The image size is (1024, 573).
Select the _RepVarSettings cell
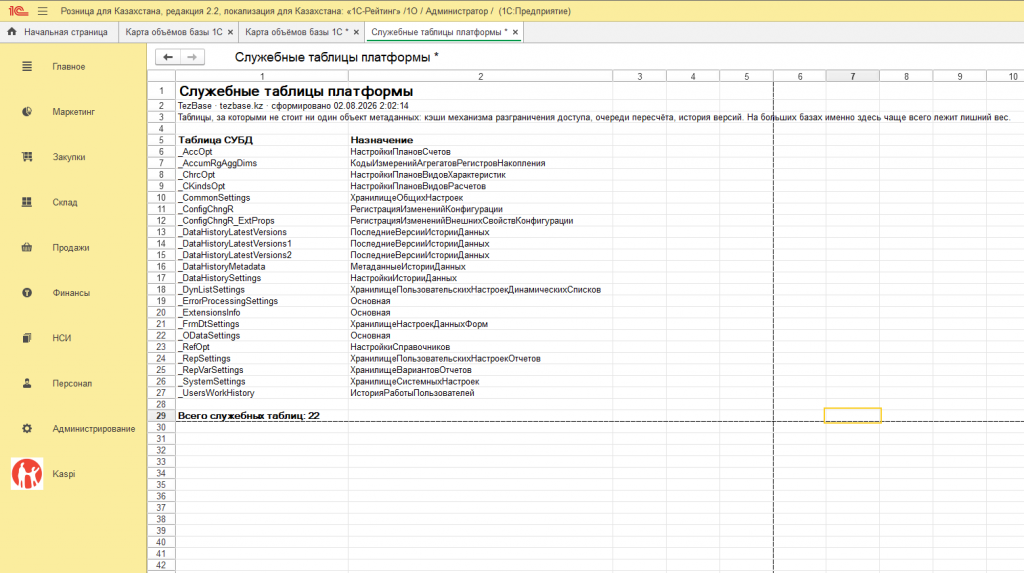[262, 370]
